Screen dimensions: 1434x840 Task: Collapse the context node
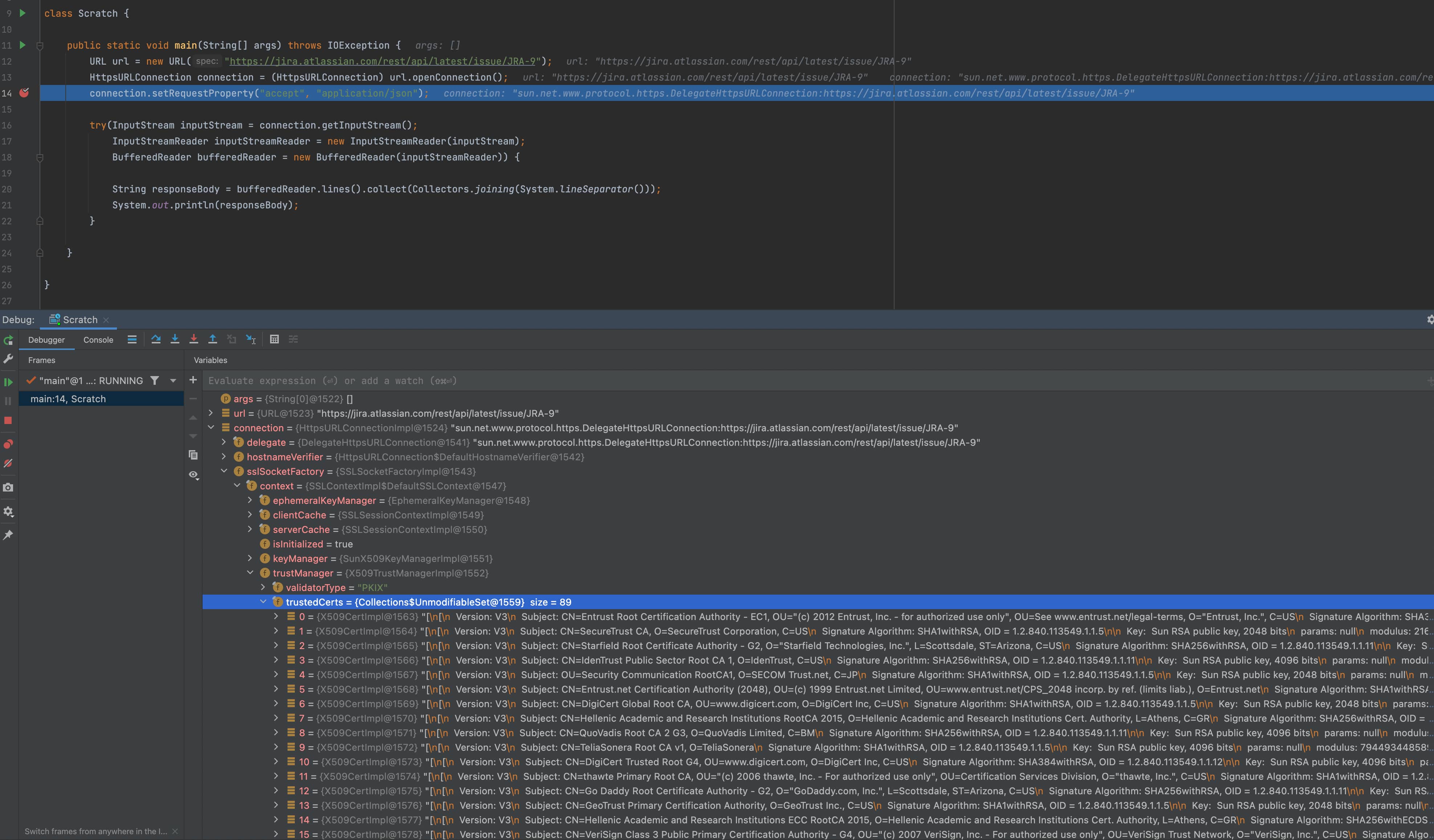(237, 485)
